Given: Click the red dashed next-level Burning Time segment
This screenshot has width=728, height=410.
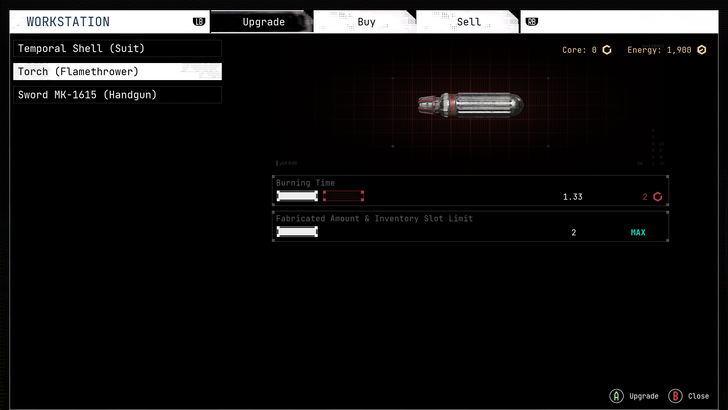Looking at the screenshot, I should pyautogui.click(x=343, y=196).
